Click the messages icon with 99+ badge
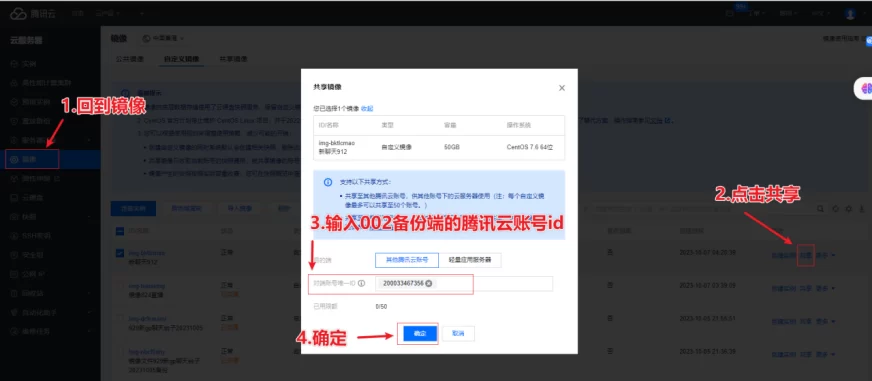Viewport: 872px width, 381px height. pos(730,13)
